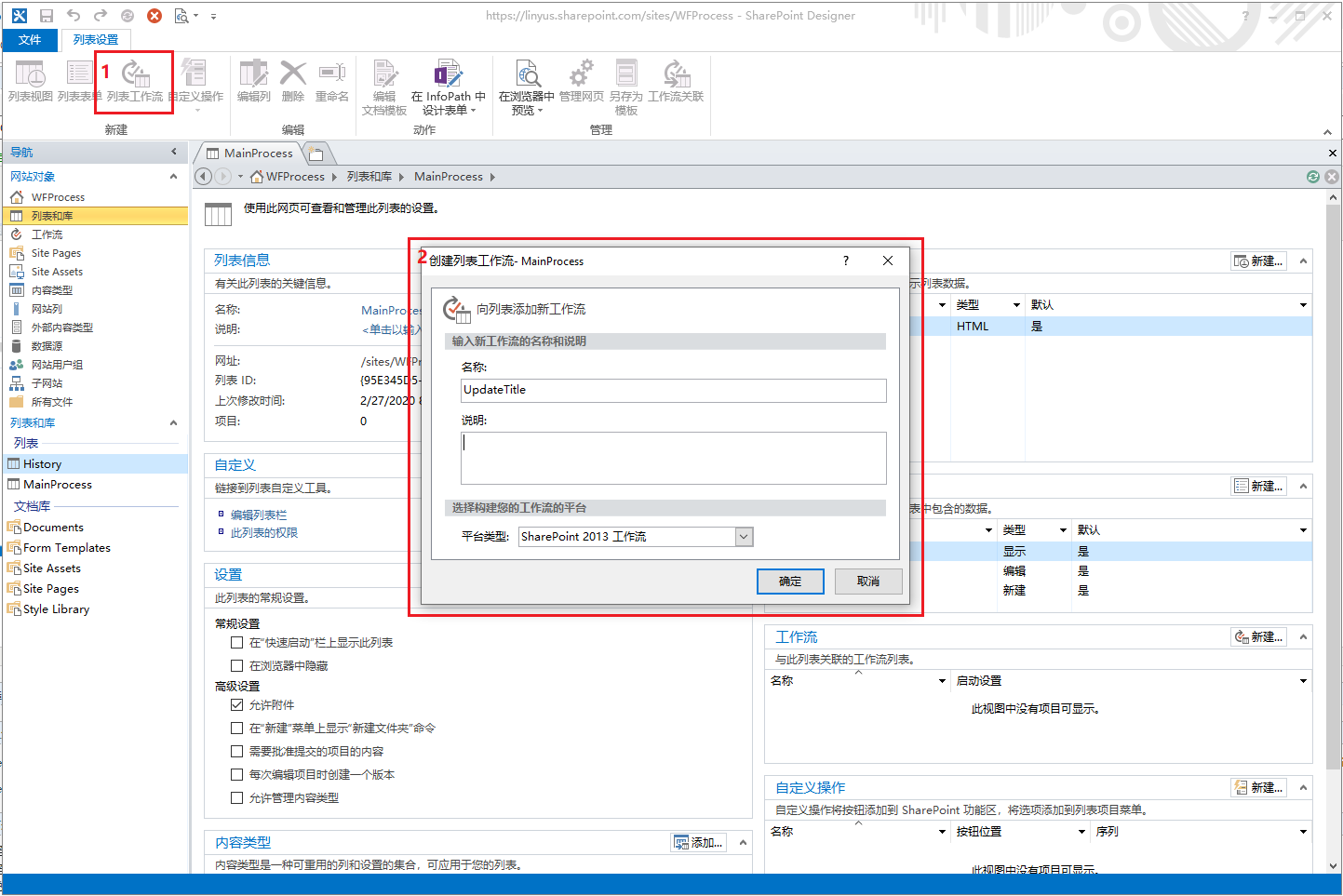Click the help question mark in dialog
The width and height of the screenshot is (1343, 896).
tap(846, 261)
